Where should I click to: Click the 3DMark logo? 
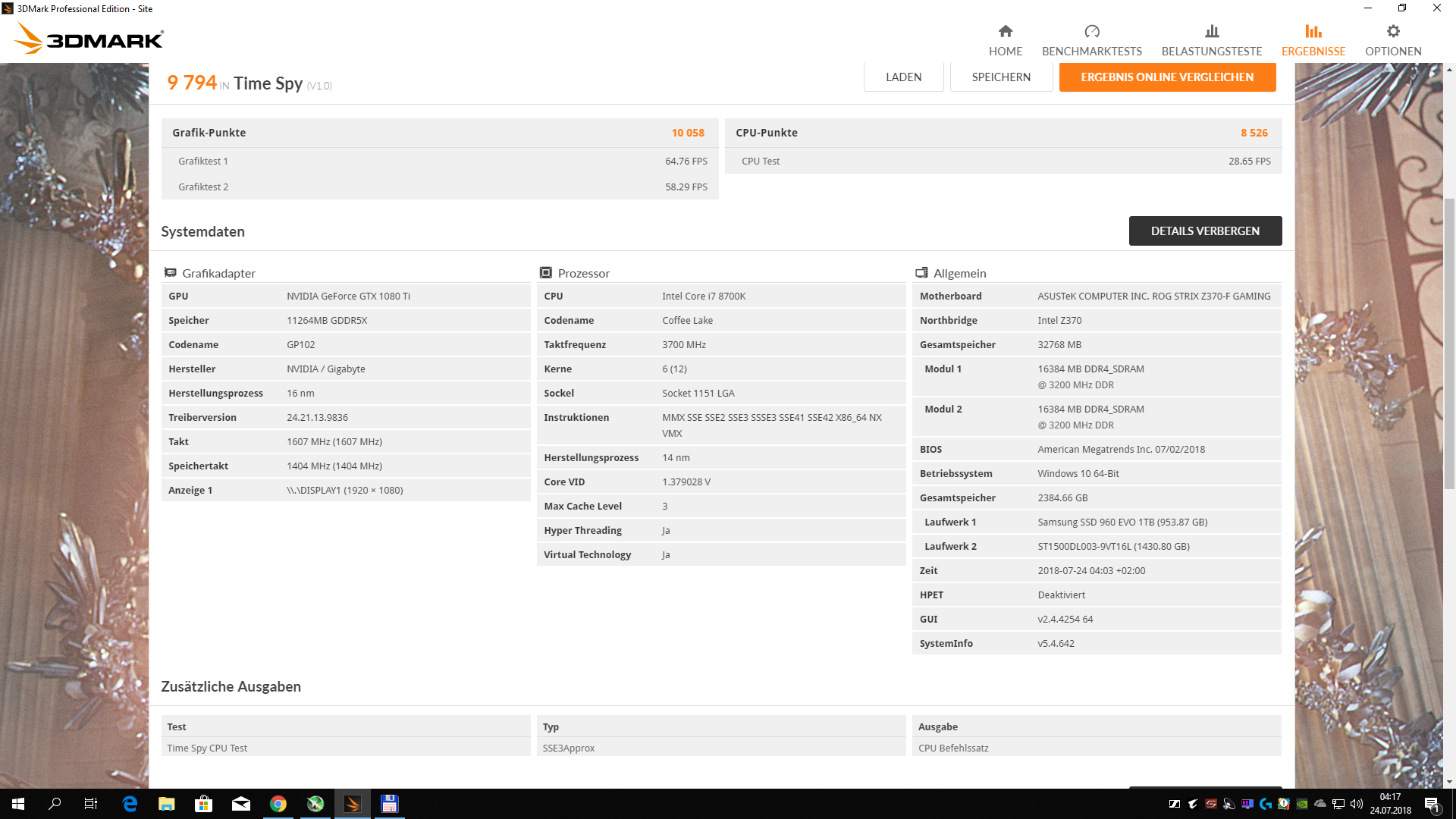[89, 38]
